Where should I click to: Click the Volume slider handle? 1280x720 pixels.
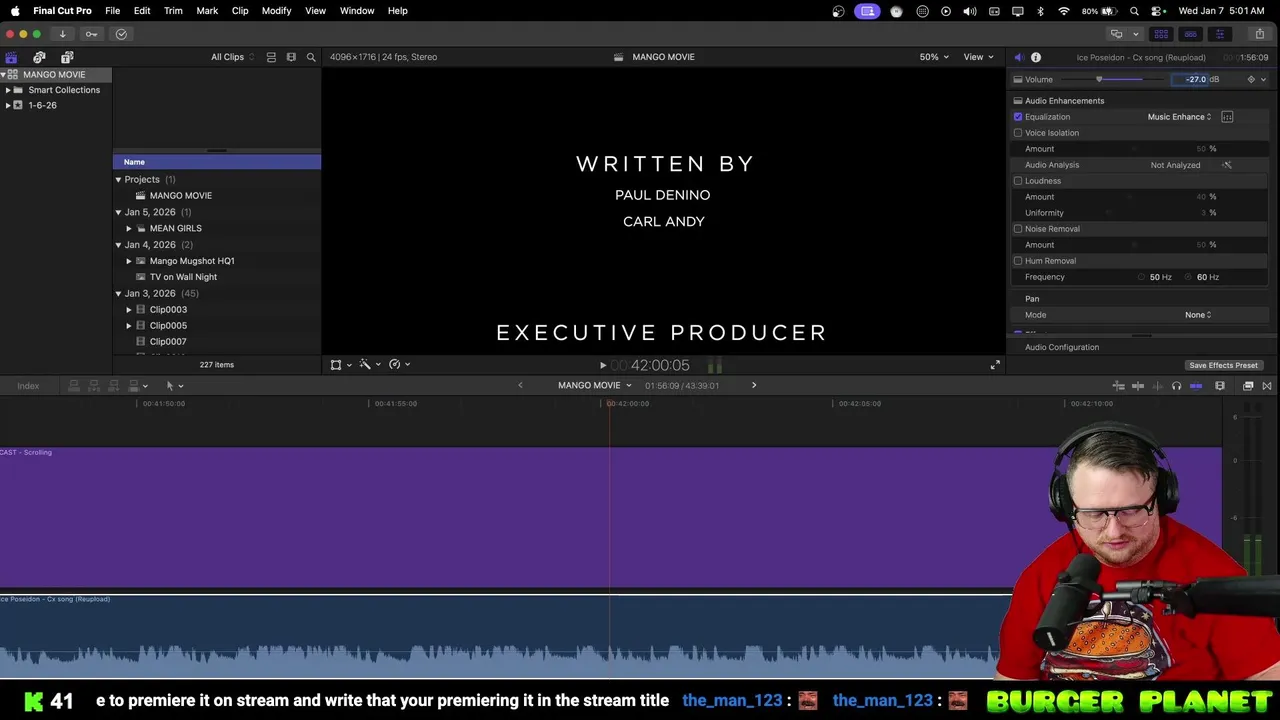(x=1099, y=79)
